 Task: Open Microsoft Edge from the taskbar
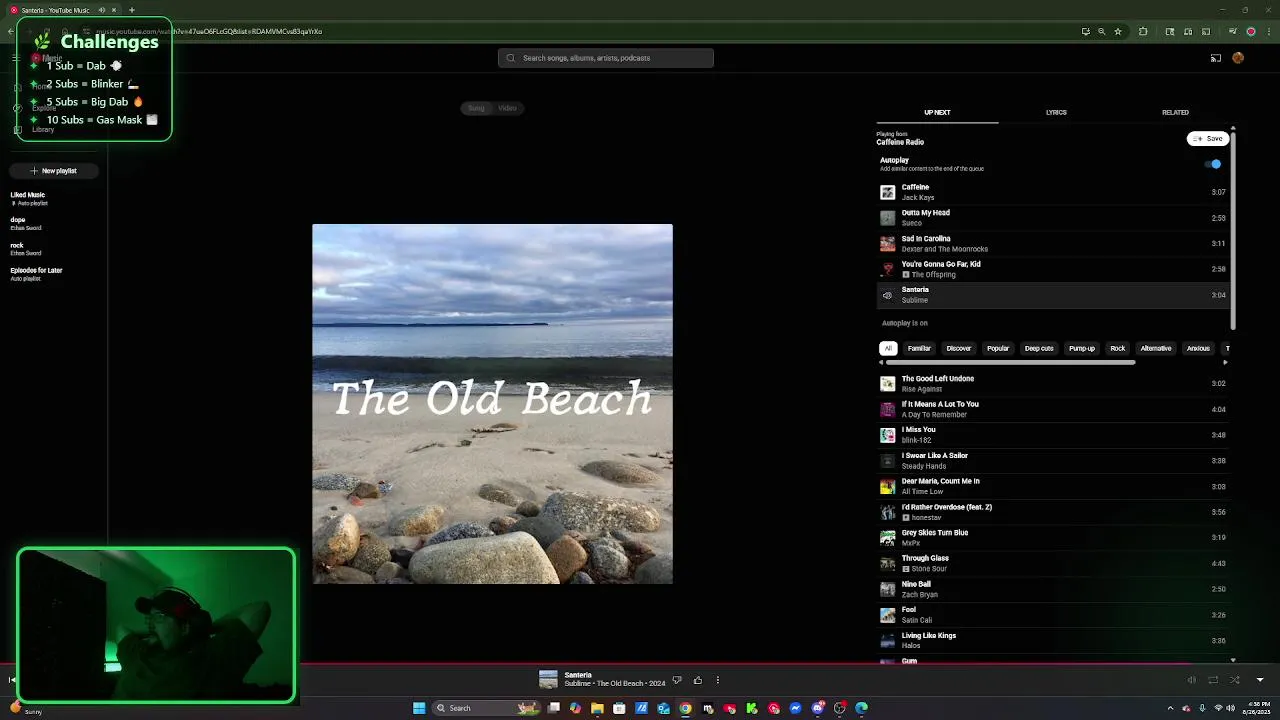pyautogui.click(x=861, y=708)
